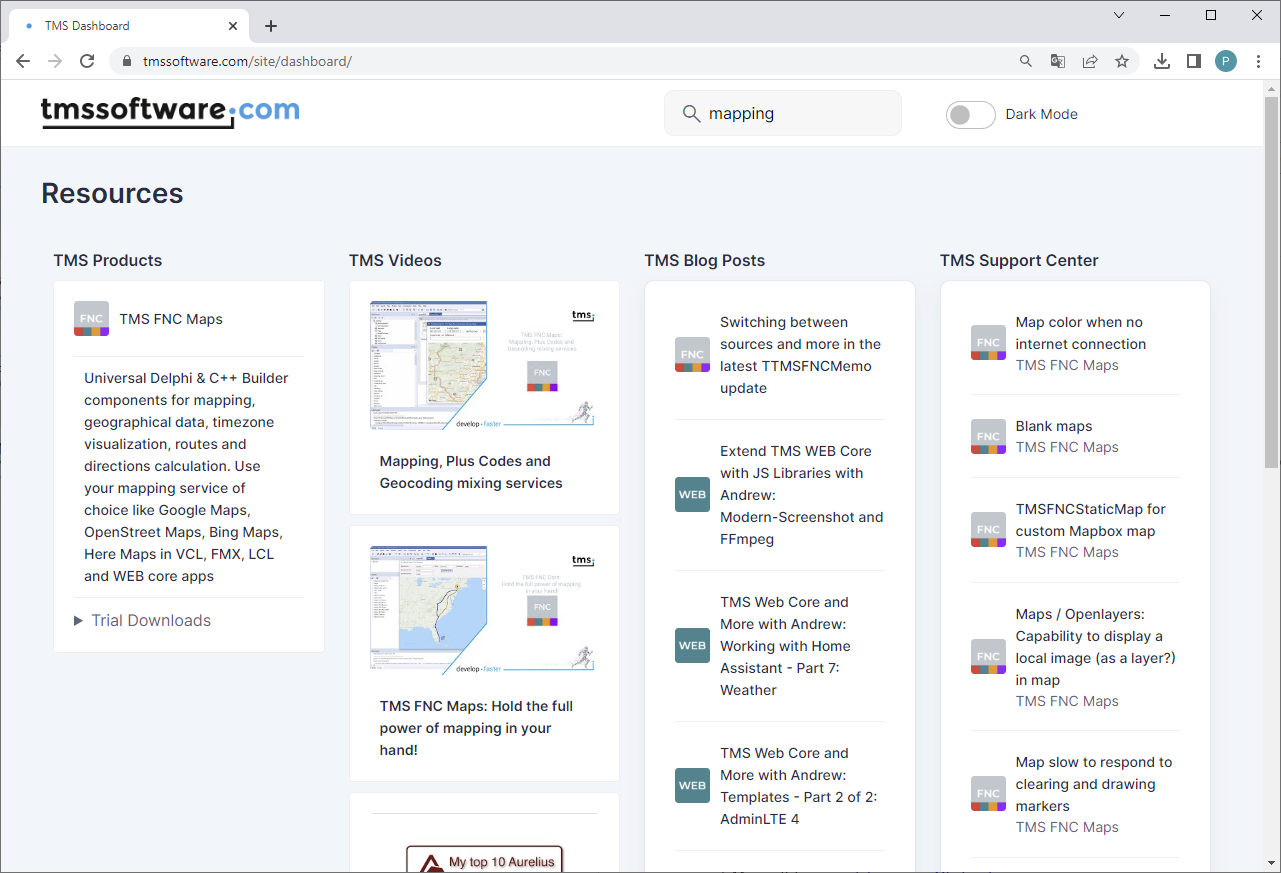Image resolution: width=1281 pixels, height=873 pixels.
Task: Click the zoom magnifier icon in address bar
Action: tap(1025, 61)
